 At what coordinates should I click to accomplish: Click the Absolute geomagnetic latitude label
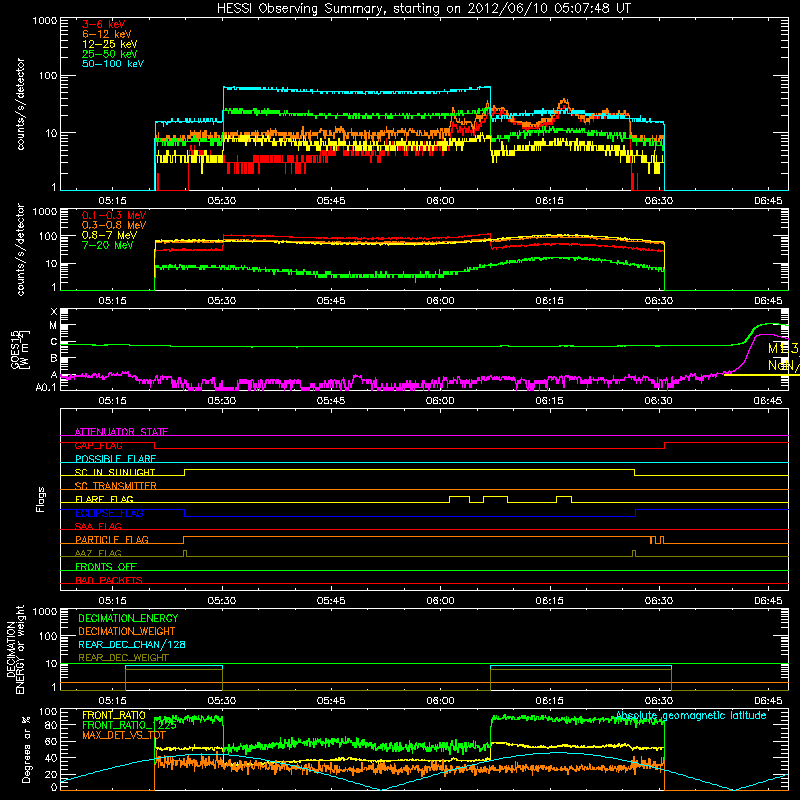point(691,716)
